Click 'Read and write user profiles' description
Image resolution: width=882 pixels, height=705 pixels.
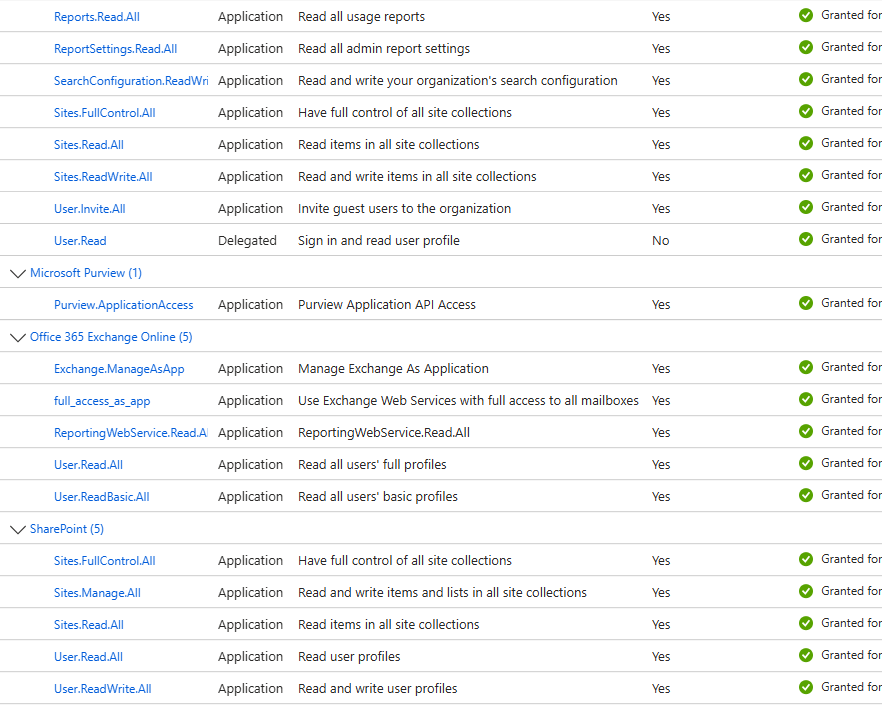[377, 689]
